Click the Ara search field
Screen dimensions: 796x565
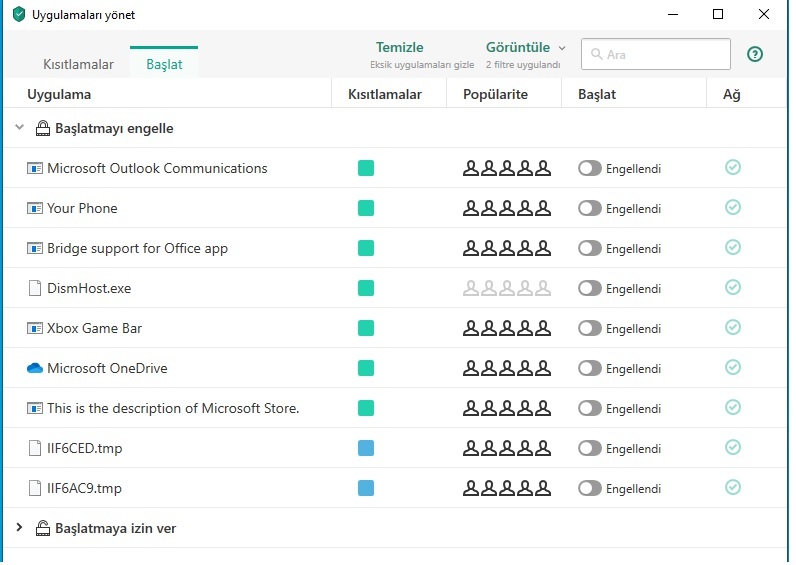tap(657, 54)
